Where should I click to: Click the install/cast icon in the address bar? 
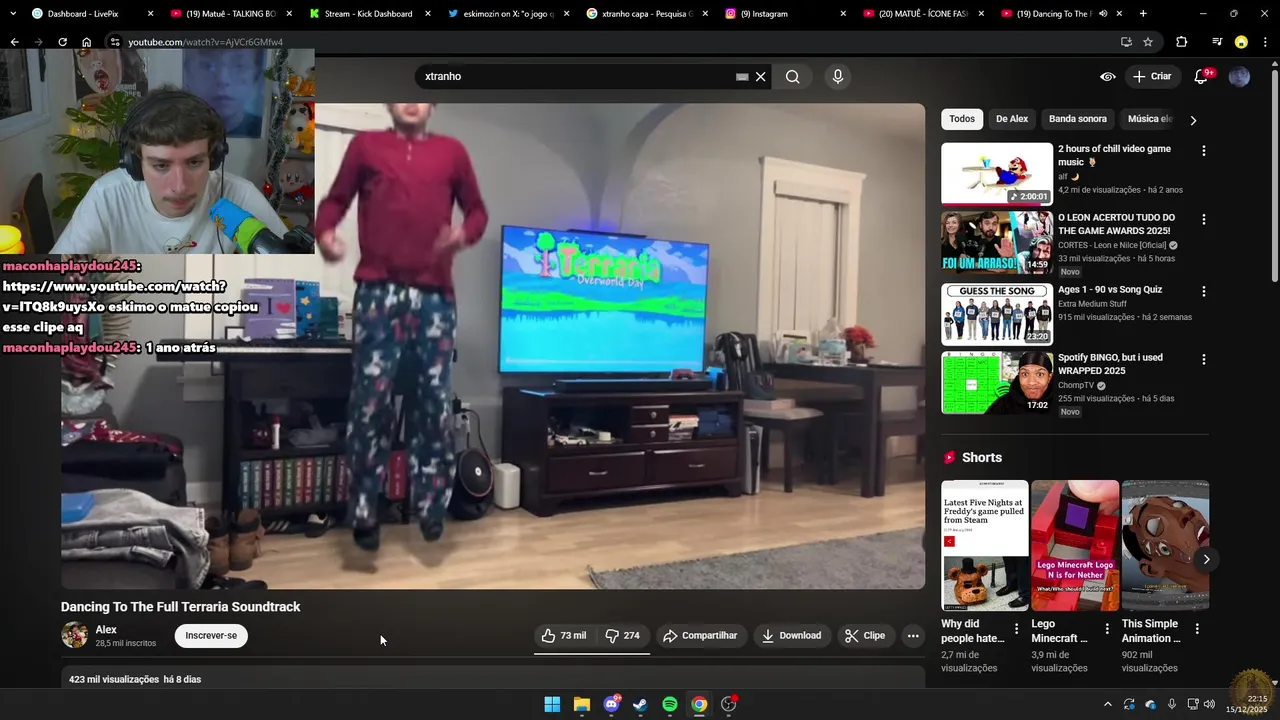point(1126,42)
